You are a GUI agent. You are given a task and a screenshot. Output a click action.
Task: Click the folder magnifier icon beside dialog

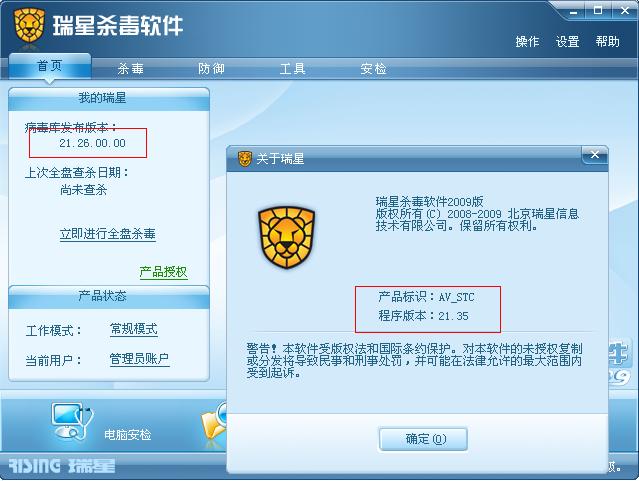[214, 424]
